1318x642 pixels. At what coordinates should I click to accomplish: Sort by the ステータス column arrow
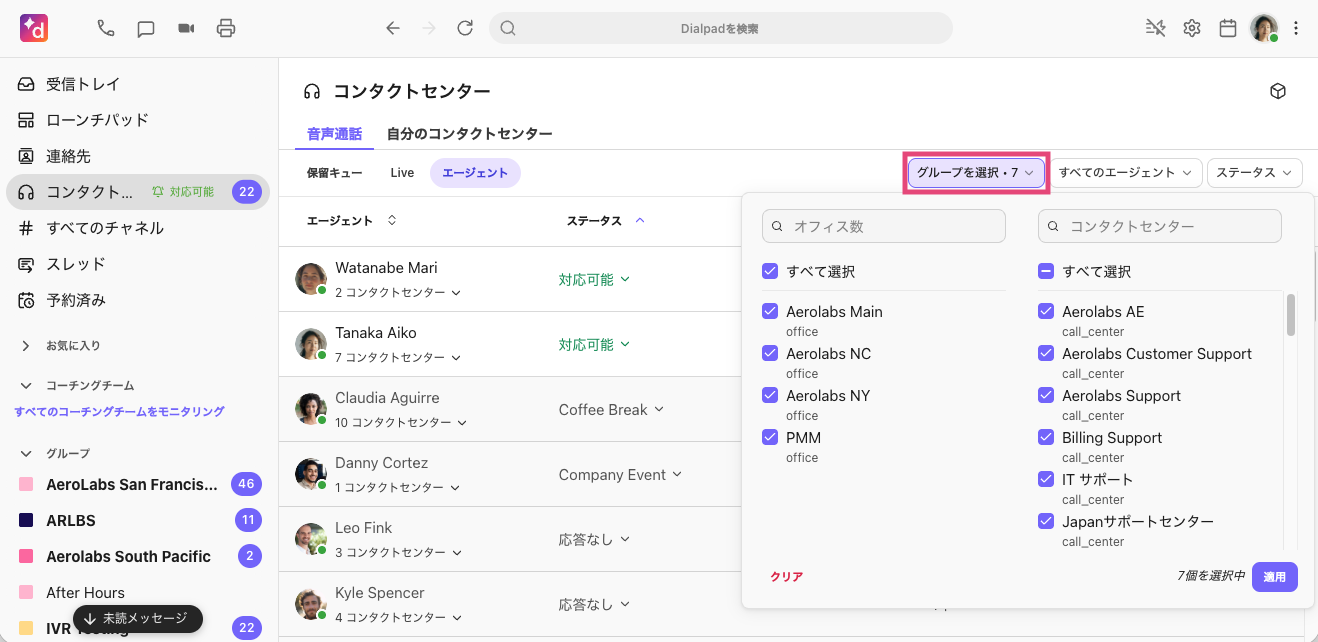click(x=640, y=220)
